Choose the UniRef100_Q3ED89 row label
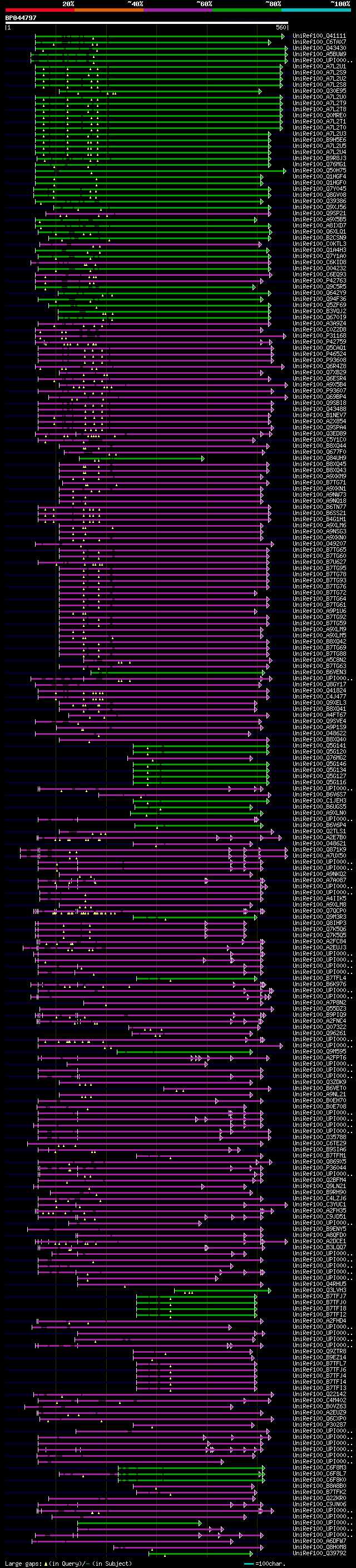The height and width of the screenshot is (1568, 356). pyautogui.click(x=319, y=433)
